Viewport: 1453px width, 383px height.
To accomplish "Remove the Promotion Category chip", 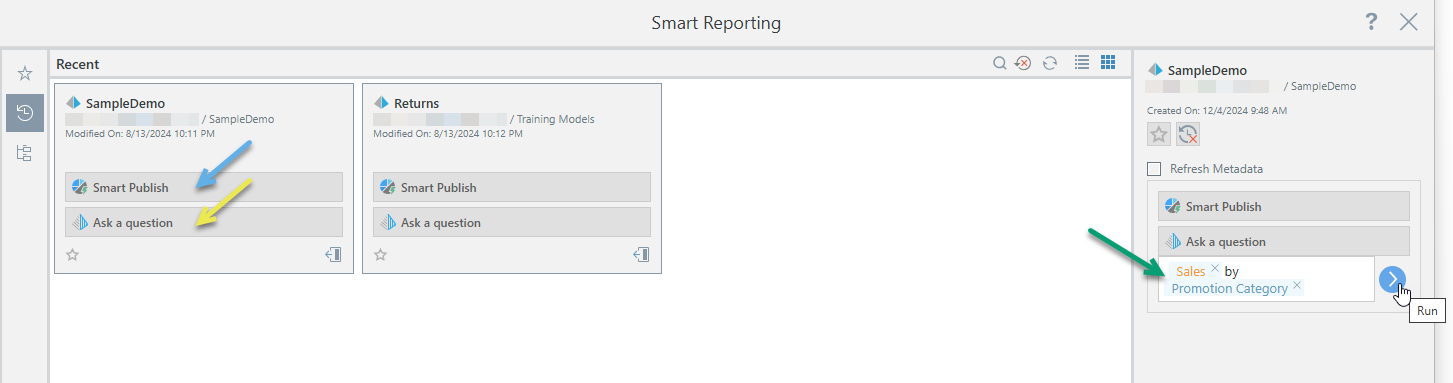I will click(x=1297, y=286).
